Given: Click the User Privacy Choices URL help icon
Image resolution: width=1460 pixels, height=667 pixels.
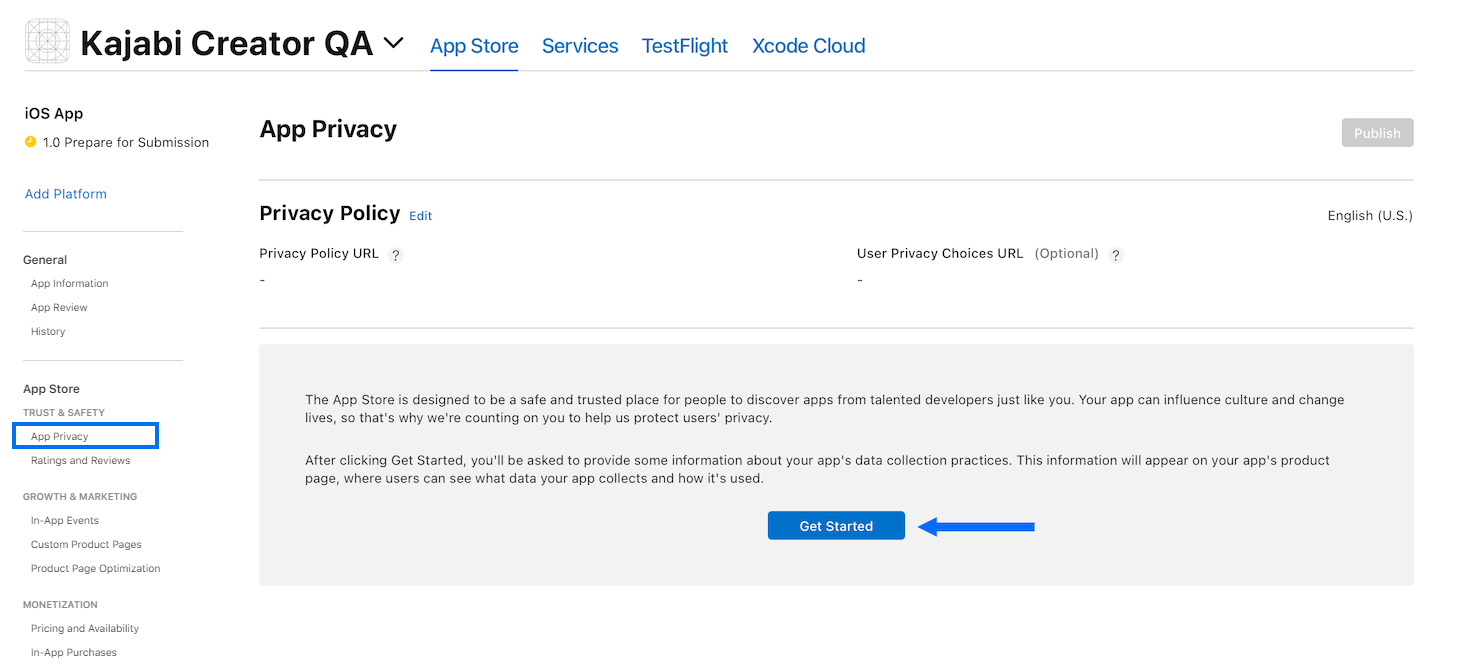Looking at the screenshot, I should click(1116, 255).
